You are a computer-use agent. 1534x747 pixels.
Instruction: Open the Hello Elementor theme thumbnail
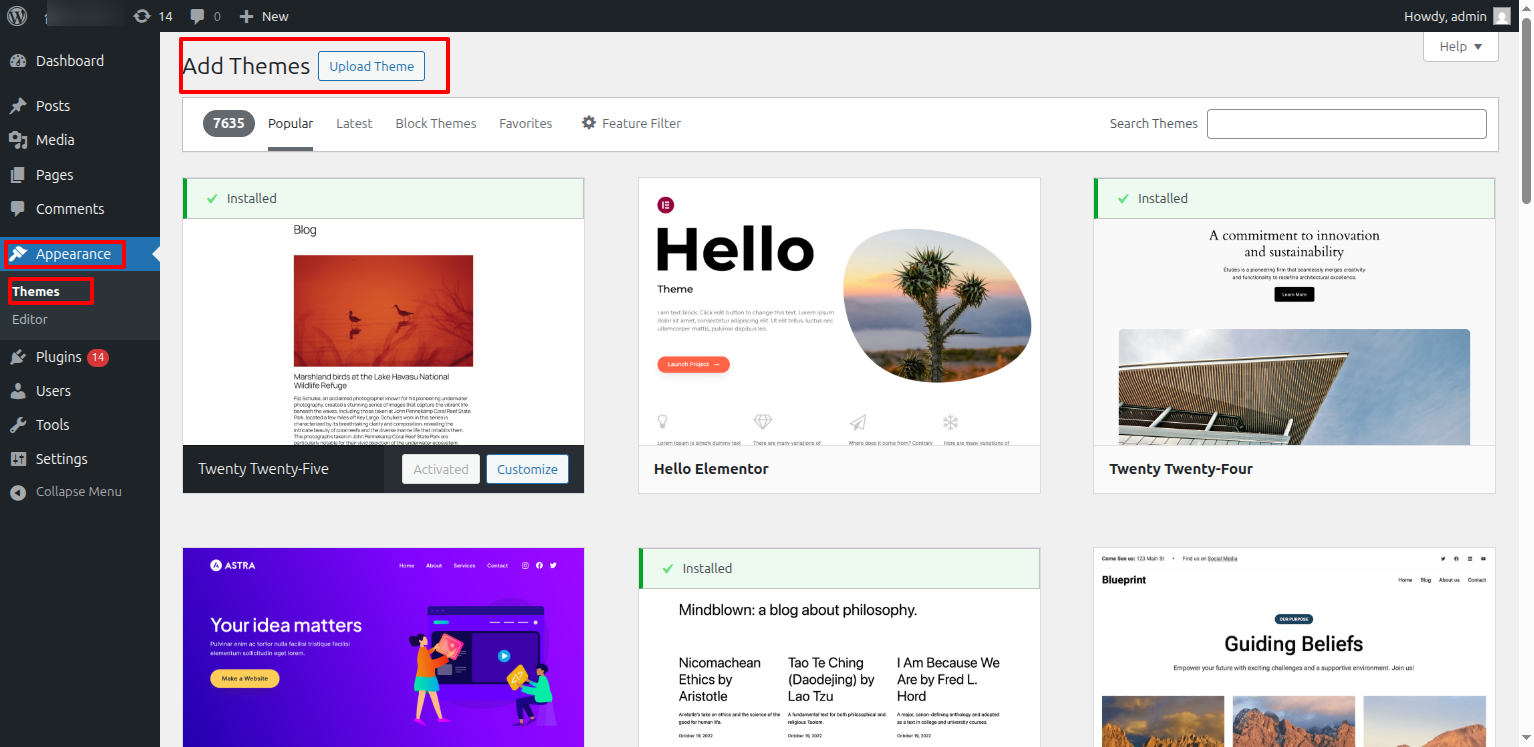[839, 311]
